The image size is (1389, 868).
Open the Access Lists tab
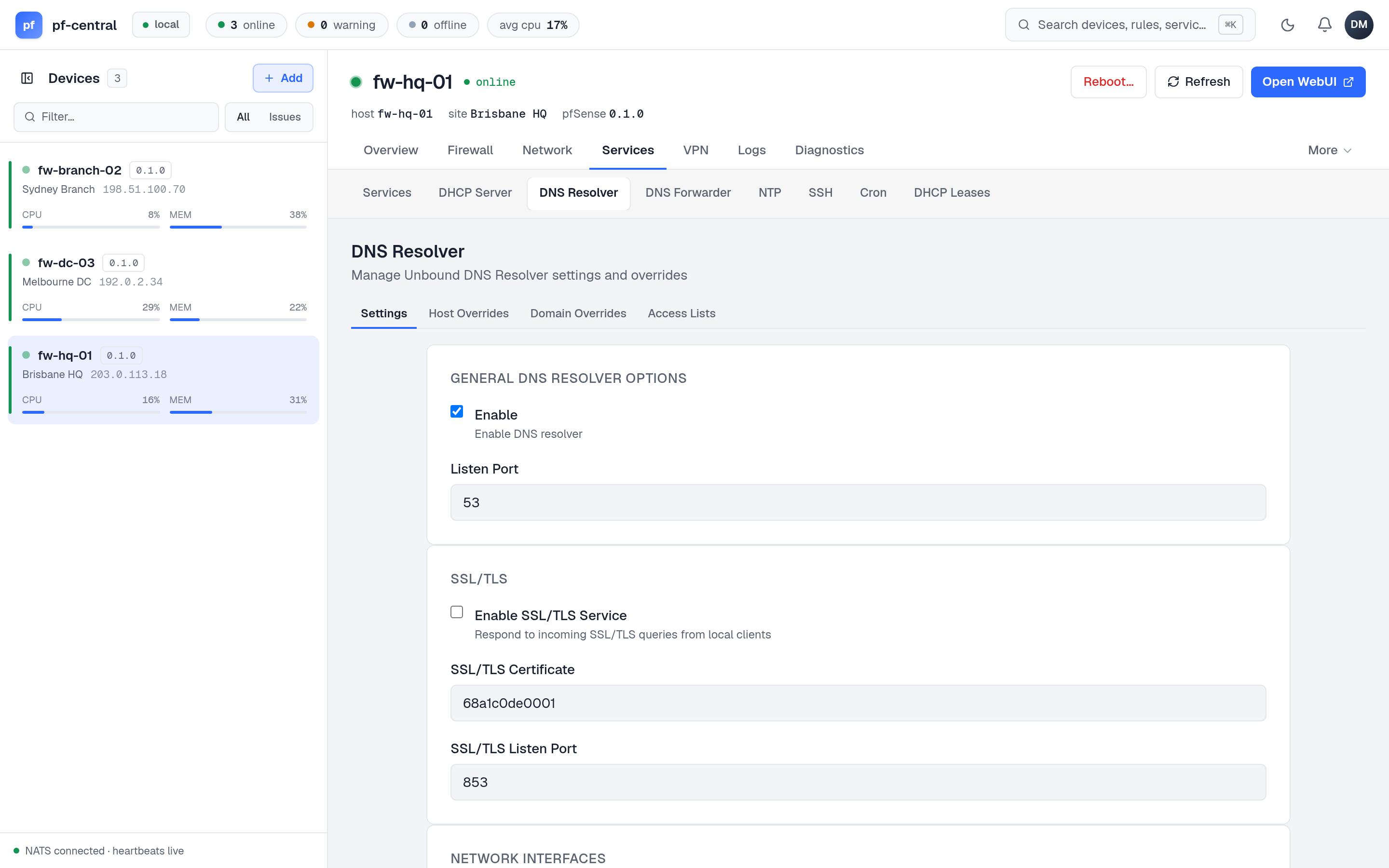coord(681,313)
